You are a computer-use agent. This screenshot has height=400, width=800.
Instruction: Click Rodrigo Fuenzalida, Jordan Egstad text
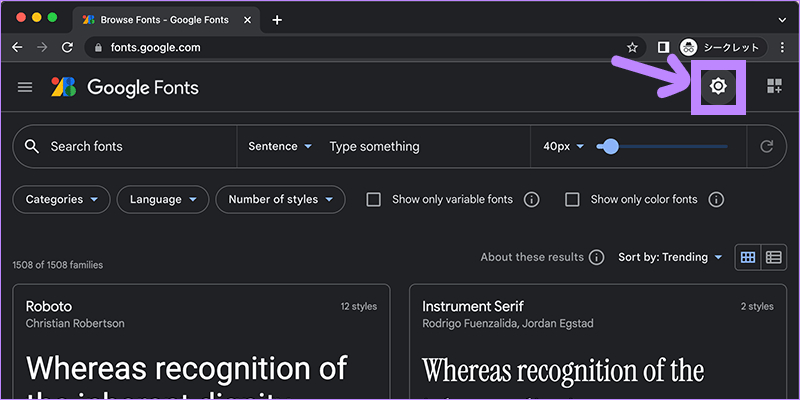coord(508,323)
